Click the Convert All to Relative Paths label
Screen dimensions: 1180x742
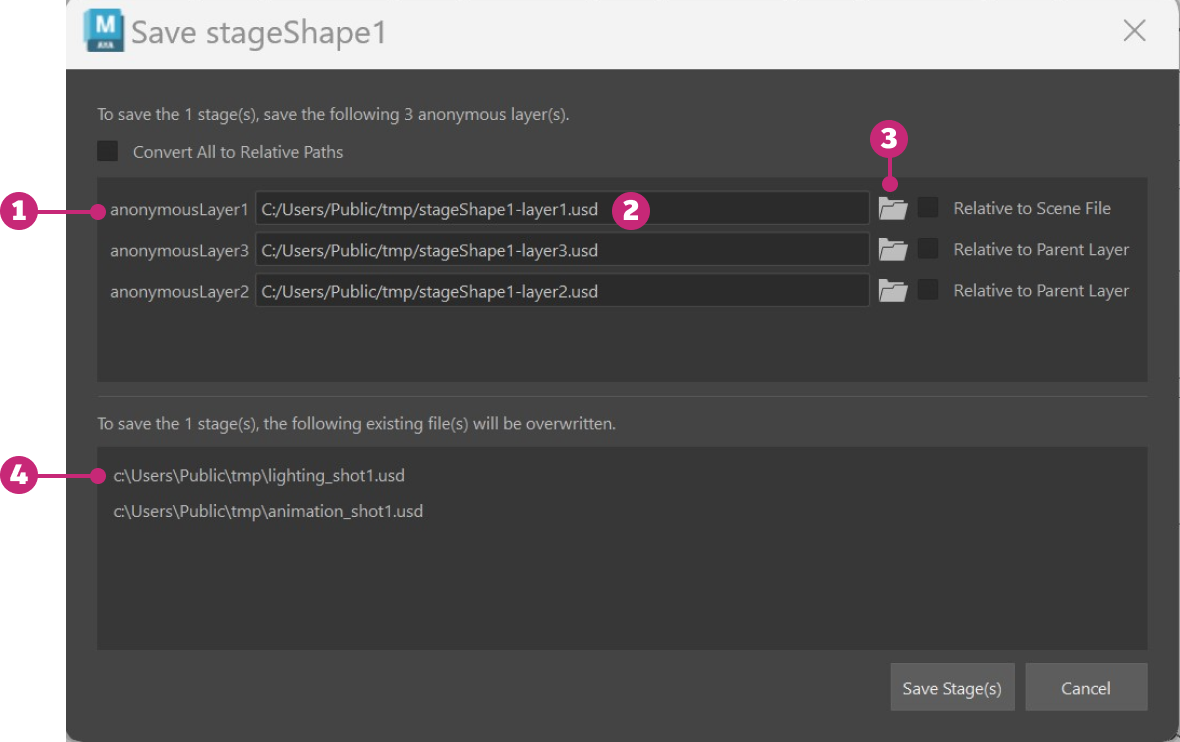point(238,153)
